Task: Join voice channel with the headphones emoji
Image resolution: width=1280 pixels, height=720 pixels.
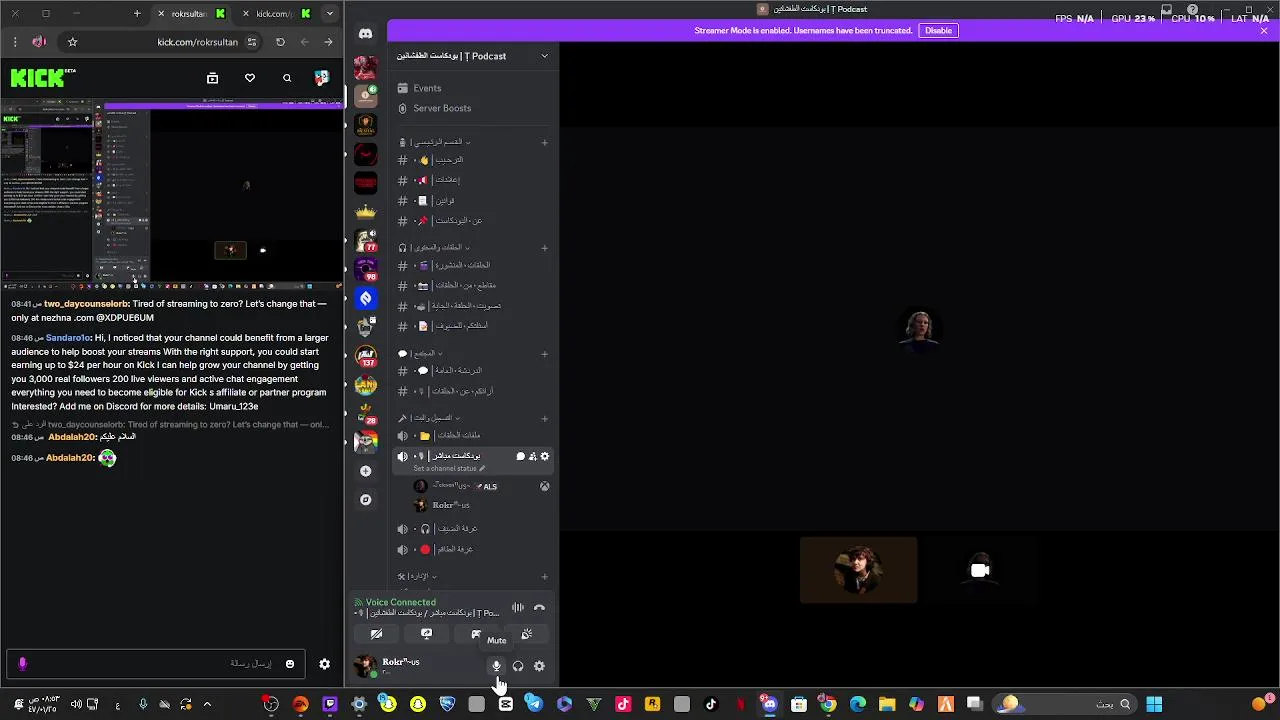Action: 473,529
